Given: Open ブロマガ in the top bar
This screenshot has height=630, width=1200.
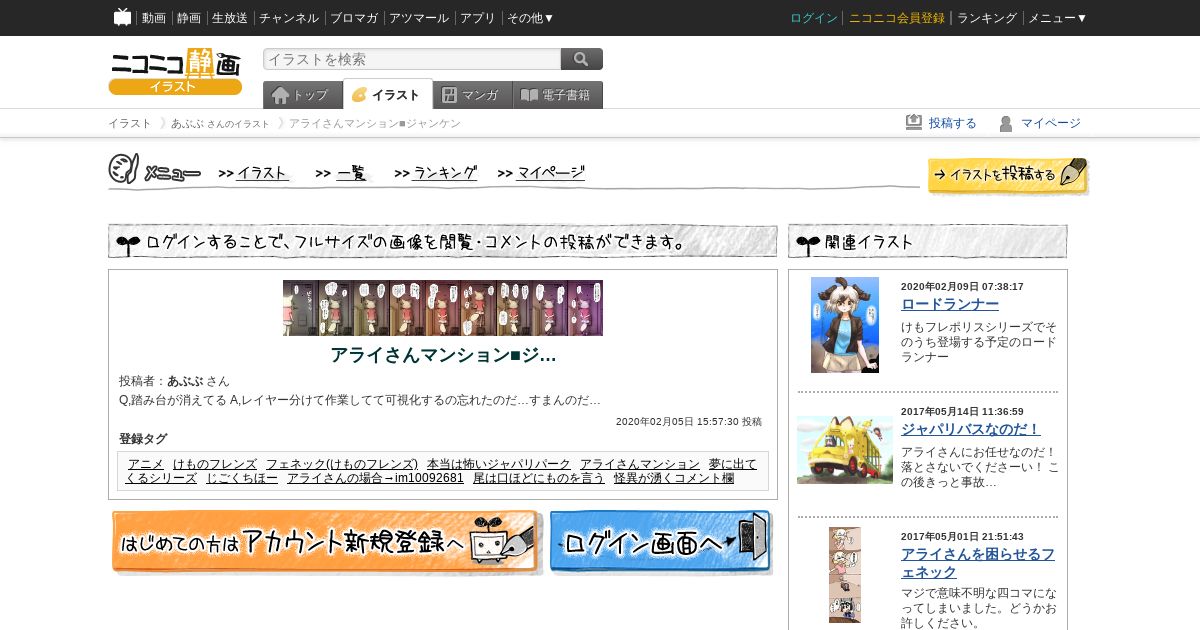Looking at the screenshot, I should 354,18.
